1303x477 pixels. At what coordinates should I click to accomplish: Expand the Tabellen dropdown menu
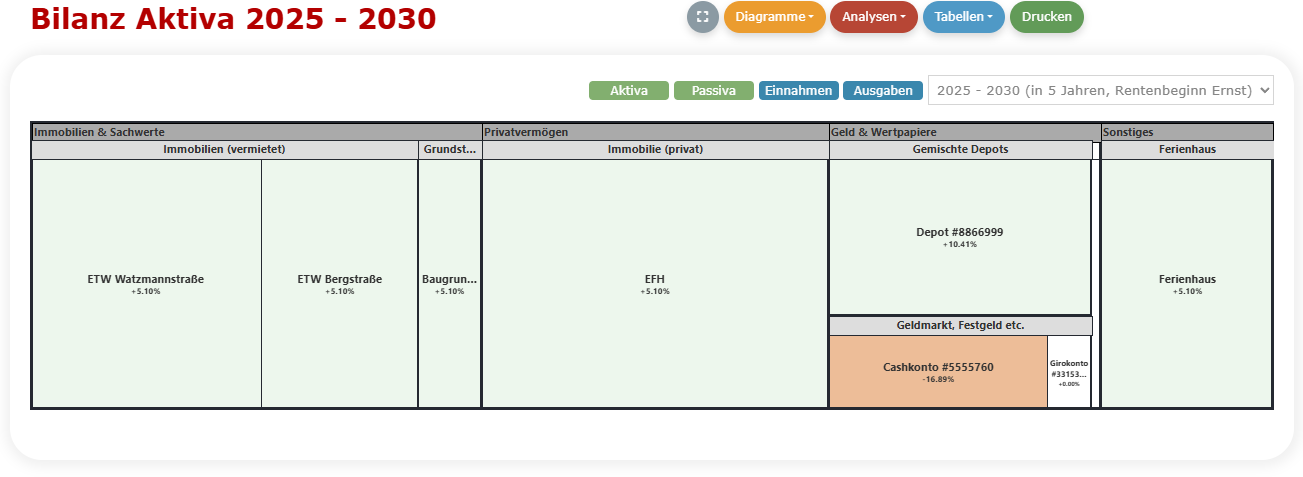pyautogui.click(x=963, y=17)
